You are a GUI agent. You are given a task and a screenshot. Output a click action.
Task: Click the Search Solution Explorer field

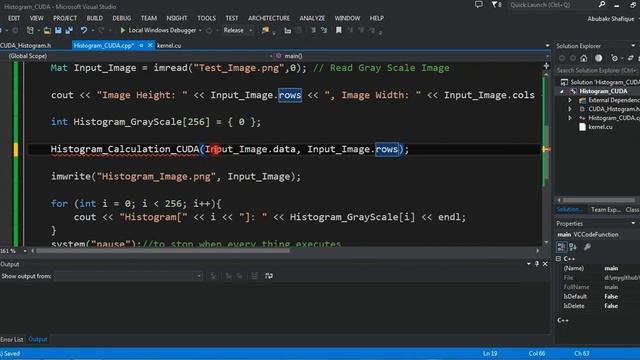click(x=597, y=70)
